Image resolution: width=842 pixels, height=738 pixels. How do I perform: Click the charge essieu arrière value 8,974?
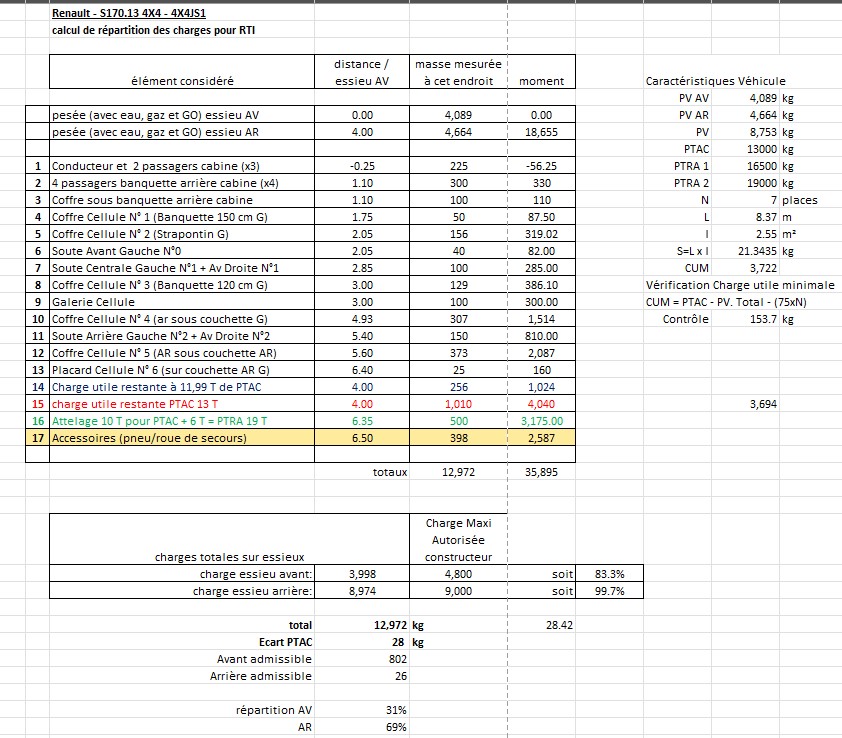[363, 591]
